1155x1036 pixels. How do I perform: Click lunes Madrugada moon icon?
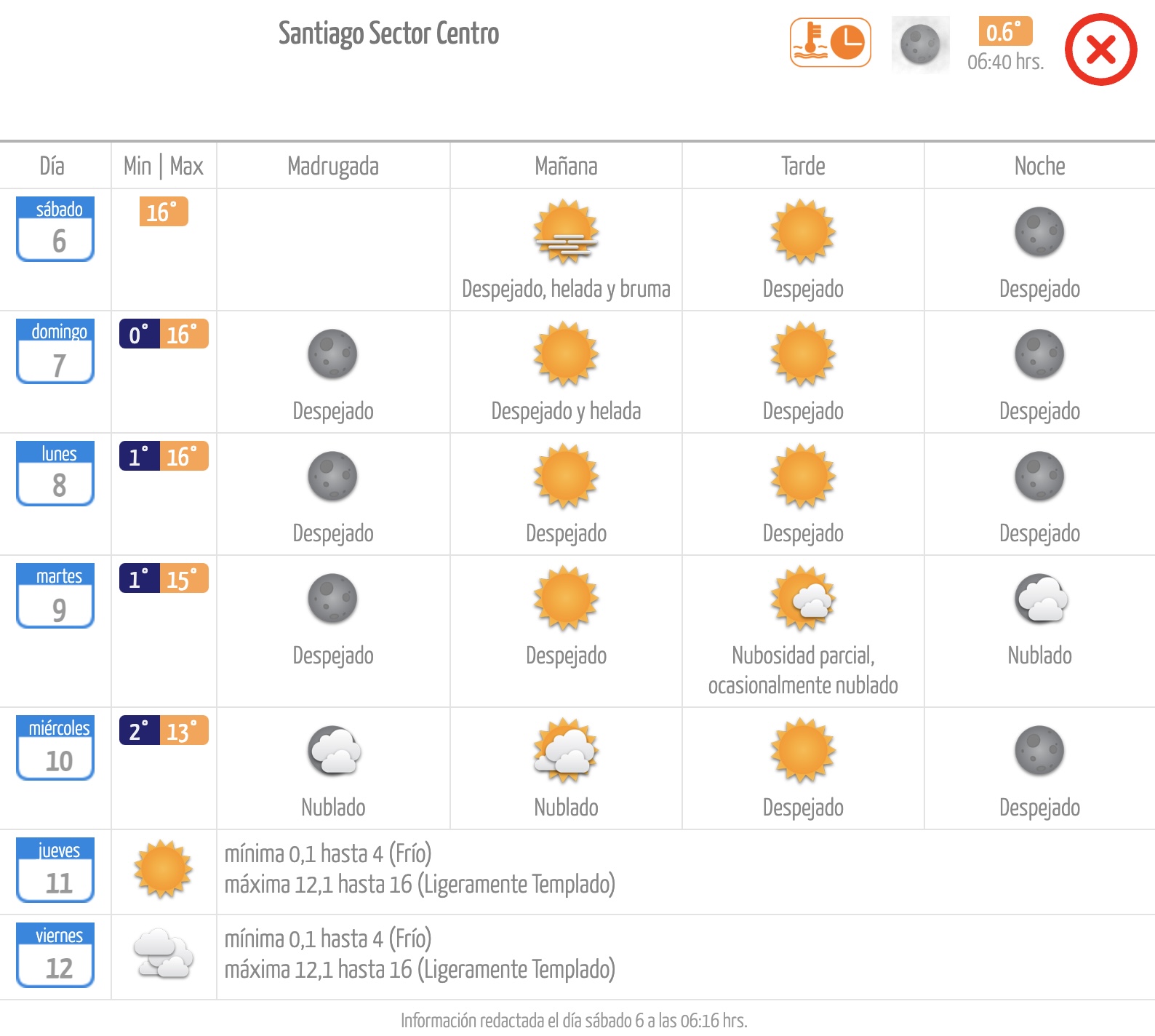coord(332,477)
